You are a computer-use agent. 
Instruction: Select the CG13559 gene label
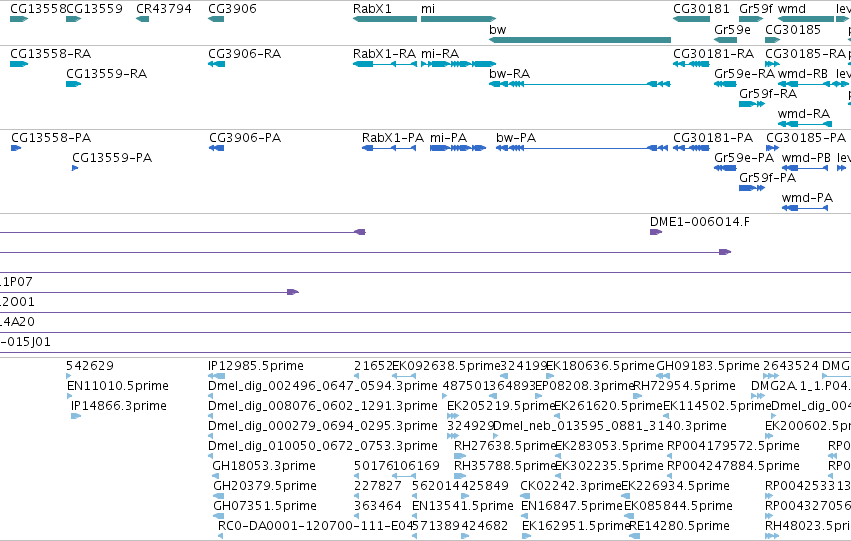[x=94, y=9]
